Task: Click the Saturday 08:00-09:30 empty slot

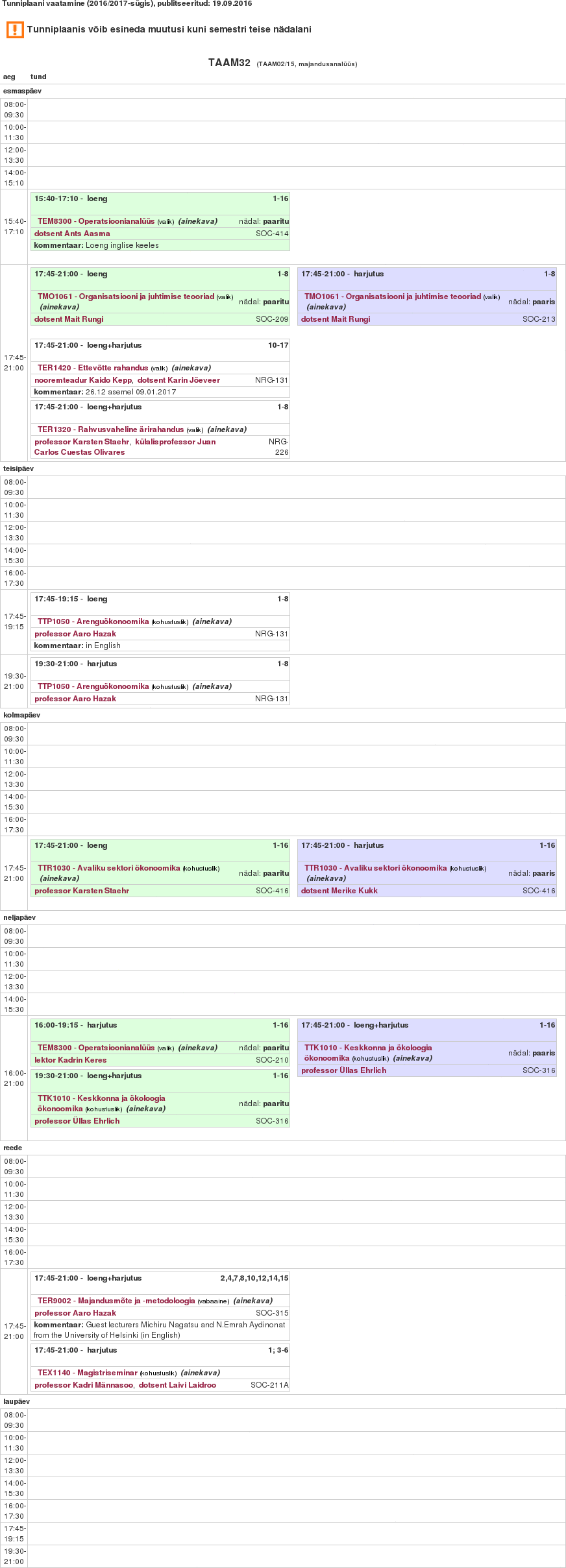Action: [296, 1420]
